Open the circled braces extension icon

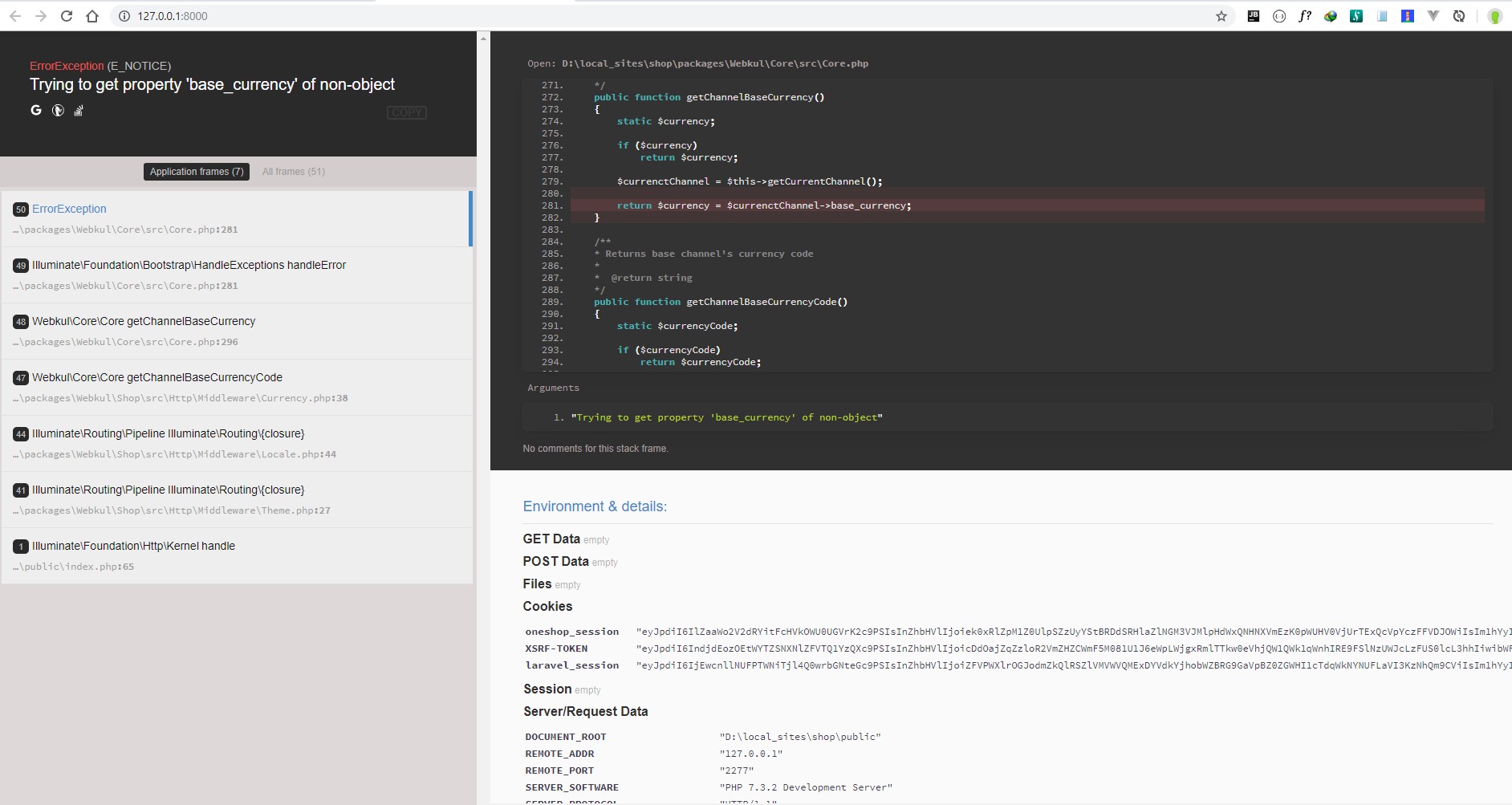pos(1279,16)
